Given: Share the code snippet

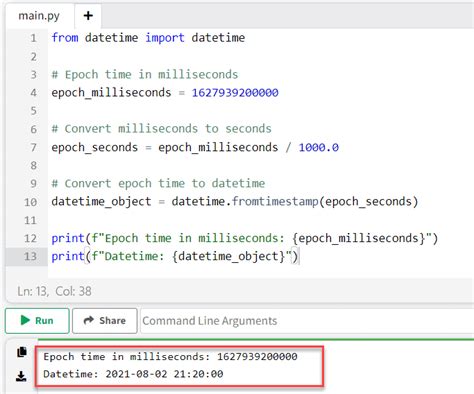Looking at the screenshot, I should [x=105, y=321].
